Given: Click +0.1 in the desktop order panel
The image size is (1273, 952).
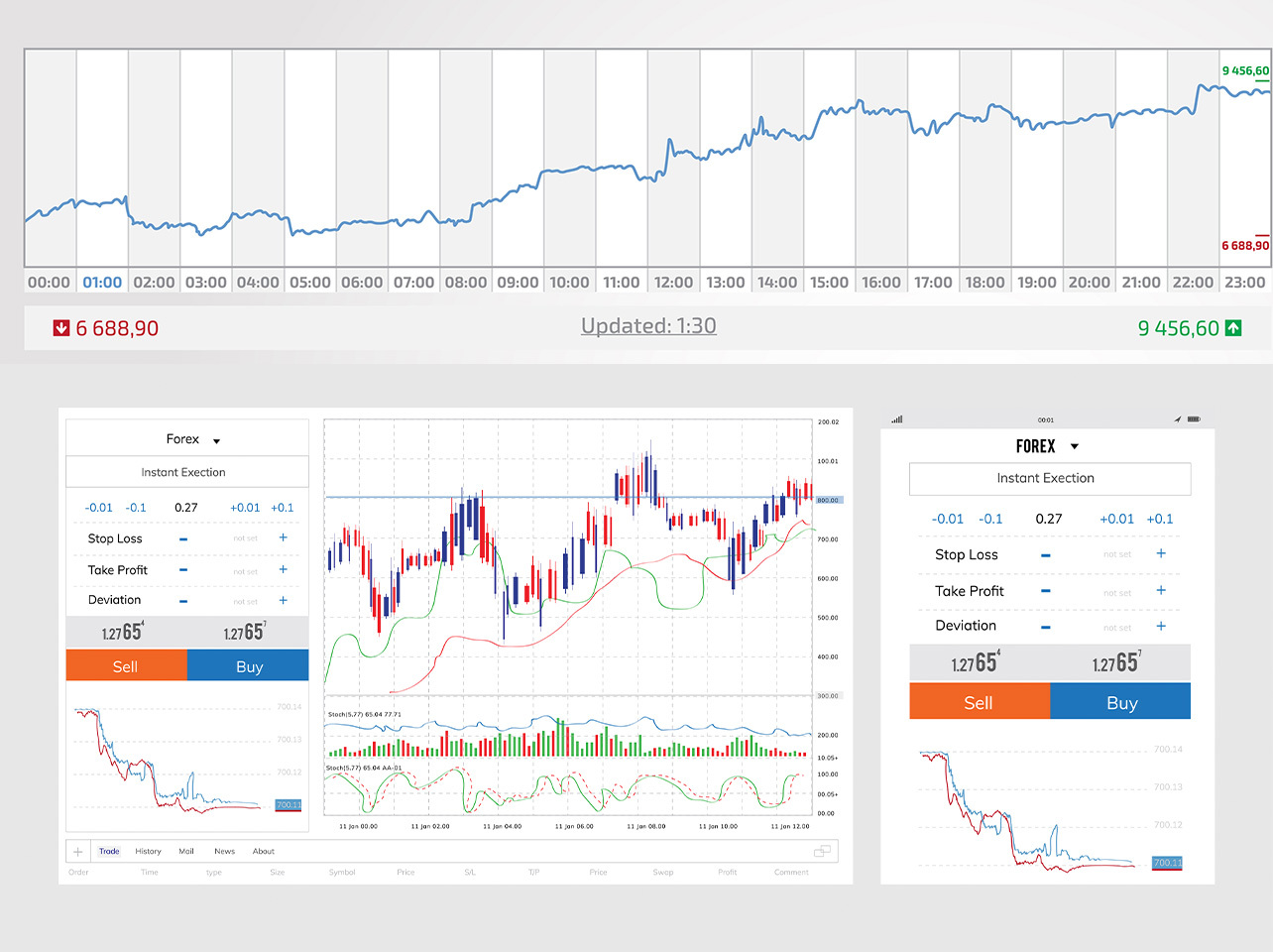Looking at the screenshot, I should coord(283,508).
